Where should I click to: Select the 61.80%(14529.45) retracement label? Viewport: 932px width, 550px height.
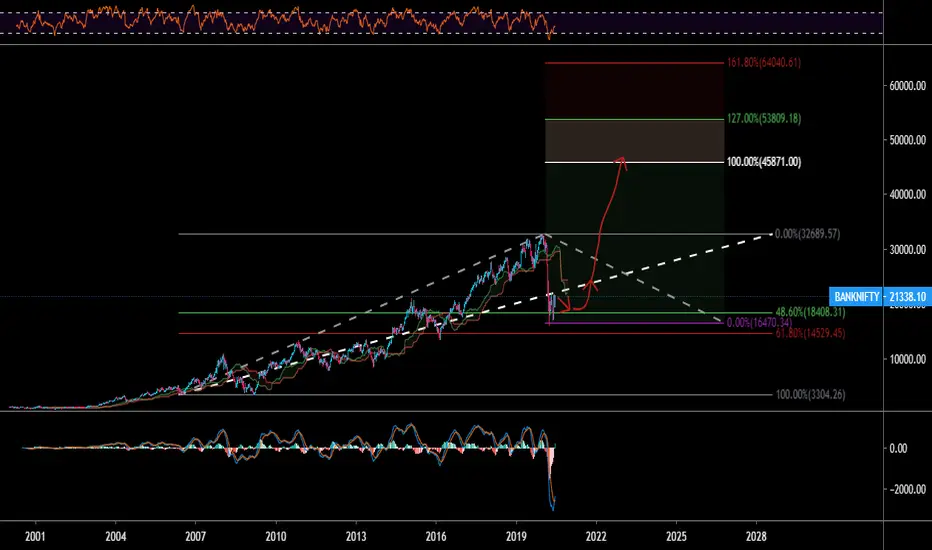pyautogui.click(x=810, y=334)
